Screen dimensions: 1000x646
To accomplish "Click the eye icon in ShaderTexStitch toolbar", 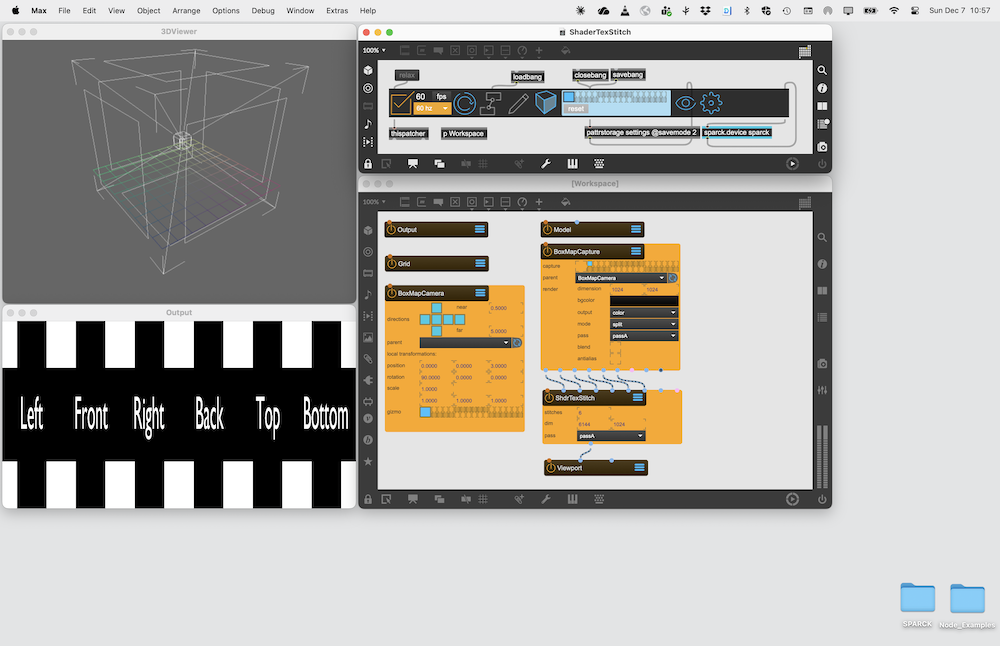I will pos(685,103).
